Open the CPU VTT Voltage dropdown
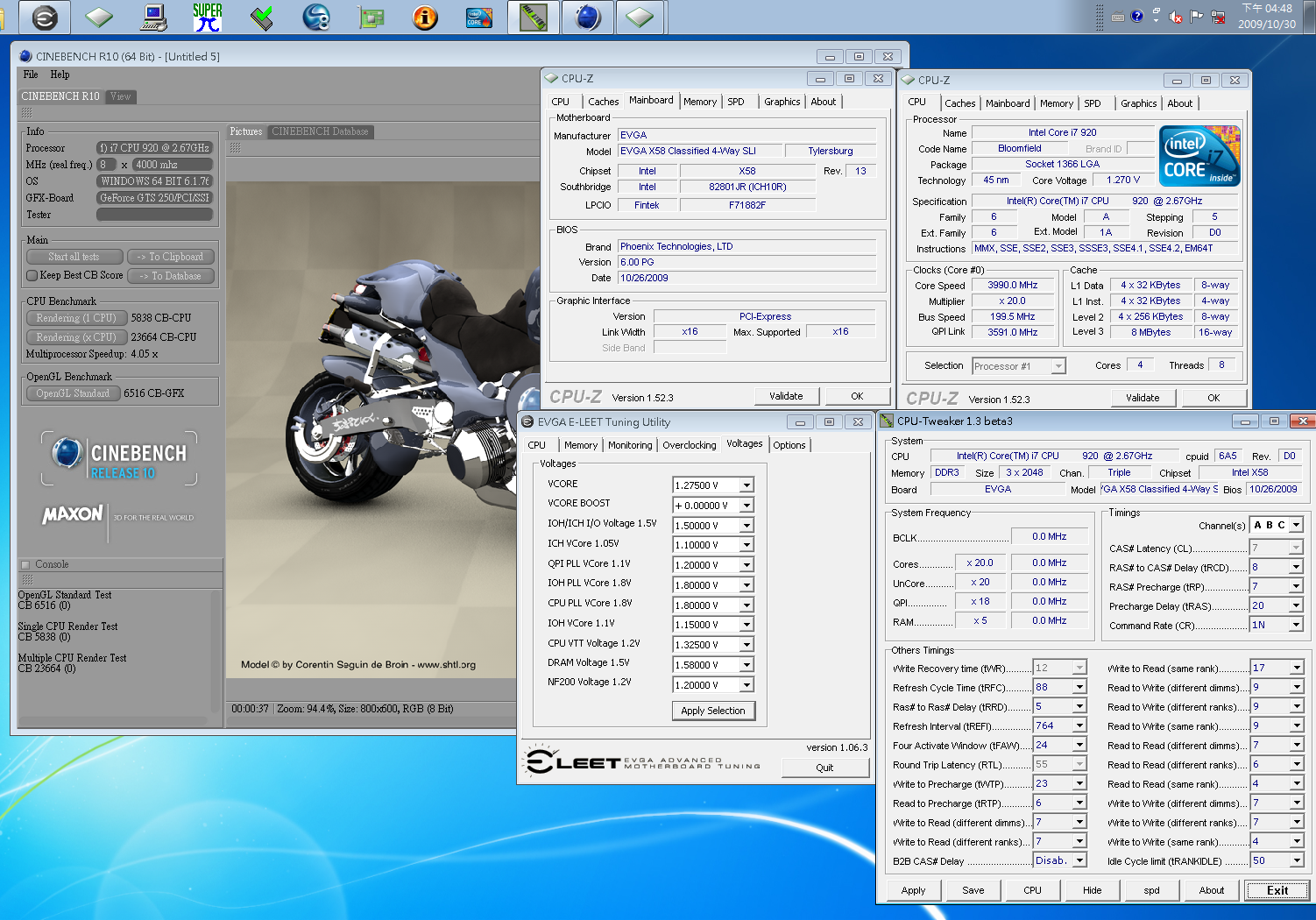1316x920 pixels. 746,645
